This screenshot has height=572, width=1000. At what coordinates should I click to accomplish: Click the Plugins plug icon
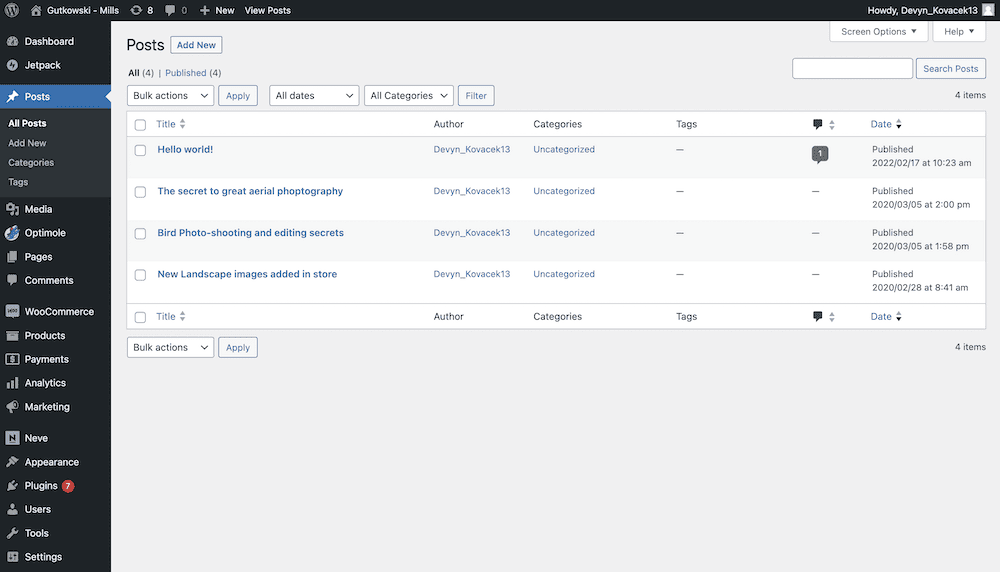coord(12,486)
